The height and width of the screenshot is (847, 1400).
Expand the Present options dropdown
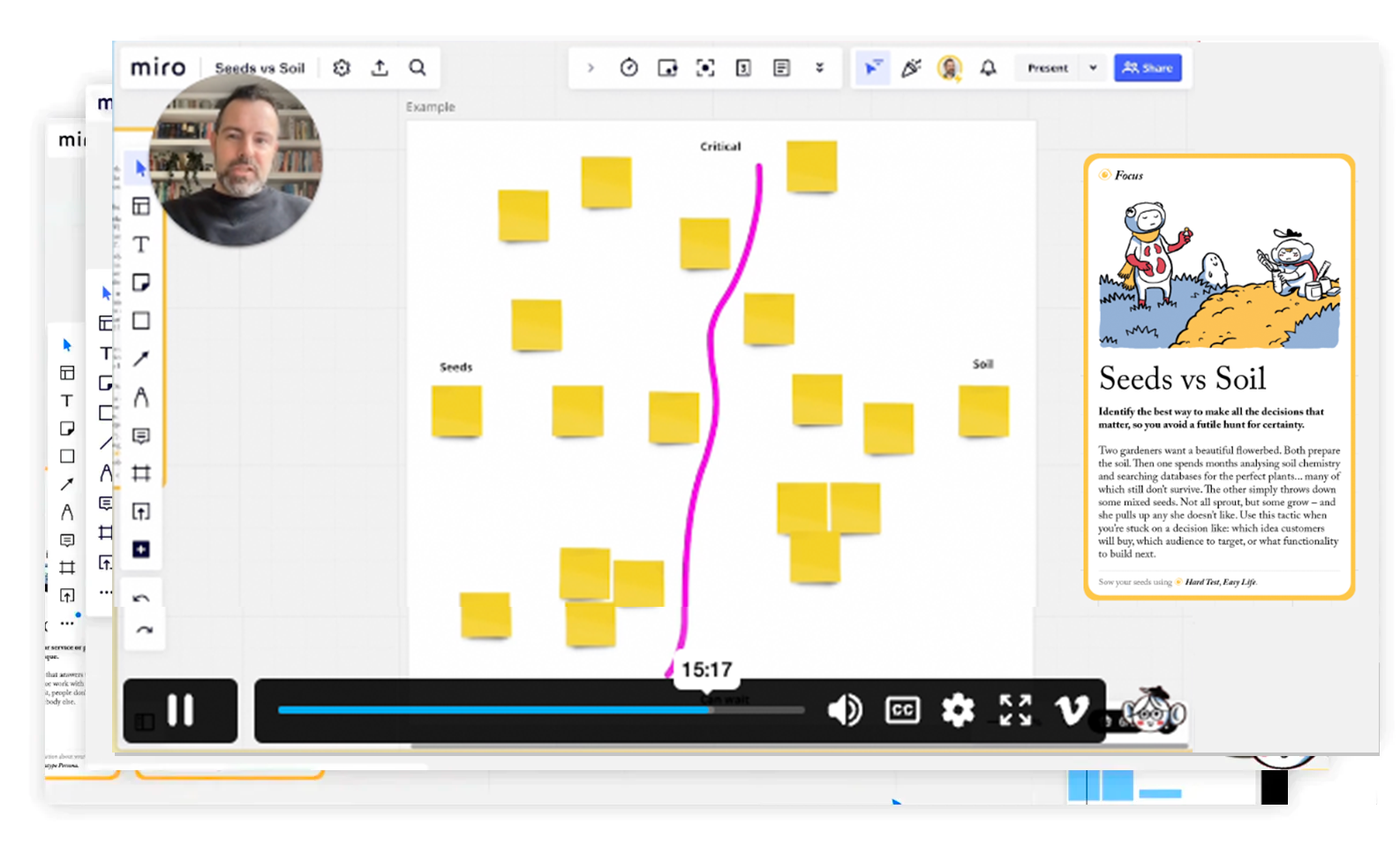point(1093,68)
